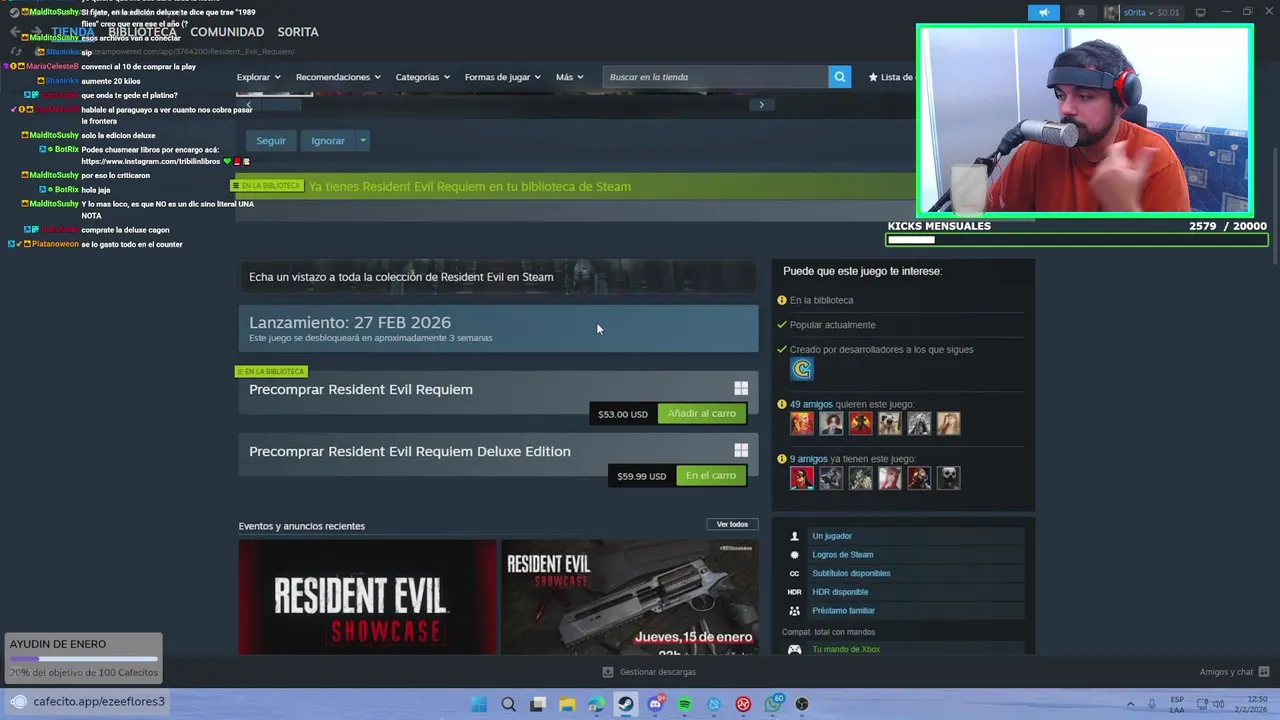Viewport: 1280px width, 720px height.
Task: Click the HDR icon
Action: [795, 592]
